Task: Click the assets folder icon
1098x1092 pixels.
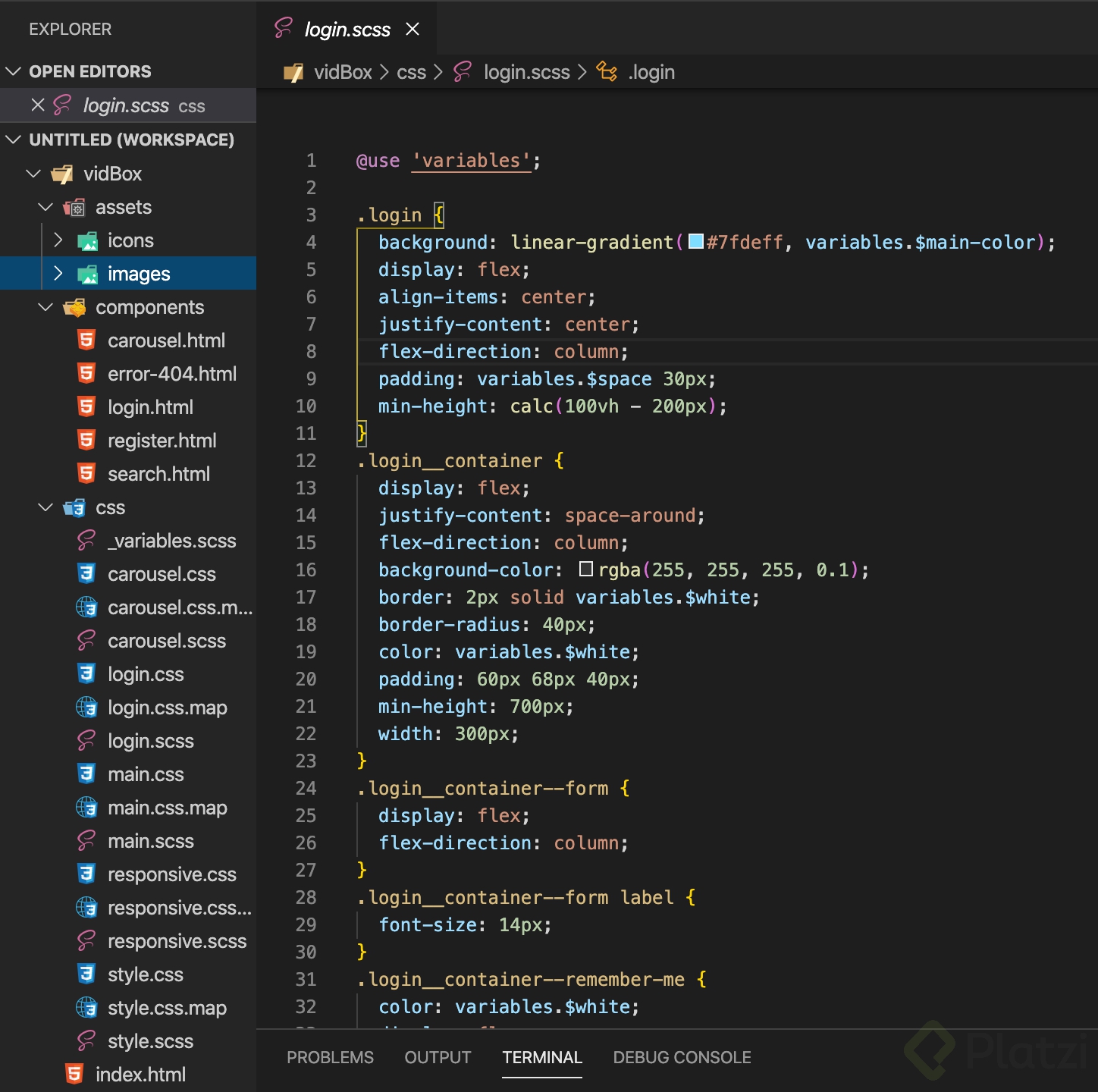Action: 74,208
